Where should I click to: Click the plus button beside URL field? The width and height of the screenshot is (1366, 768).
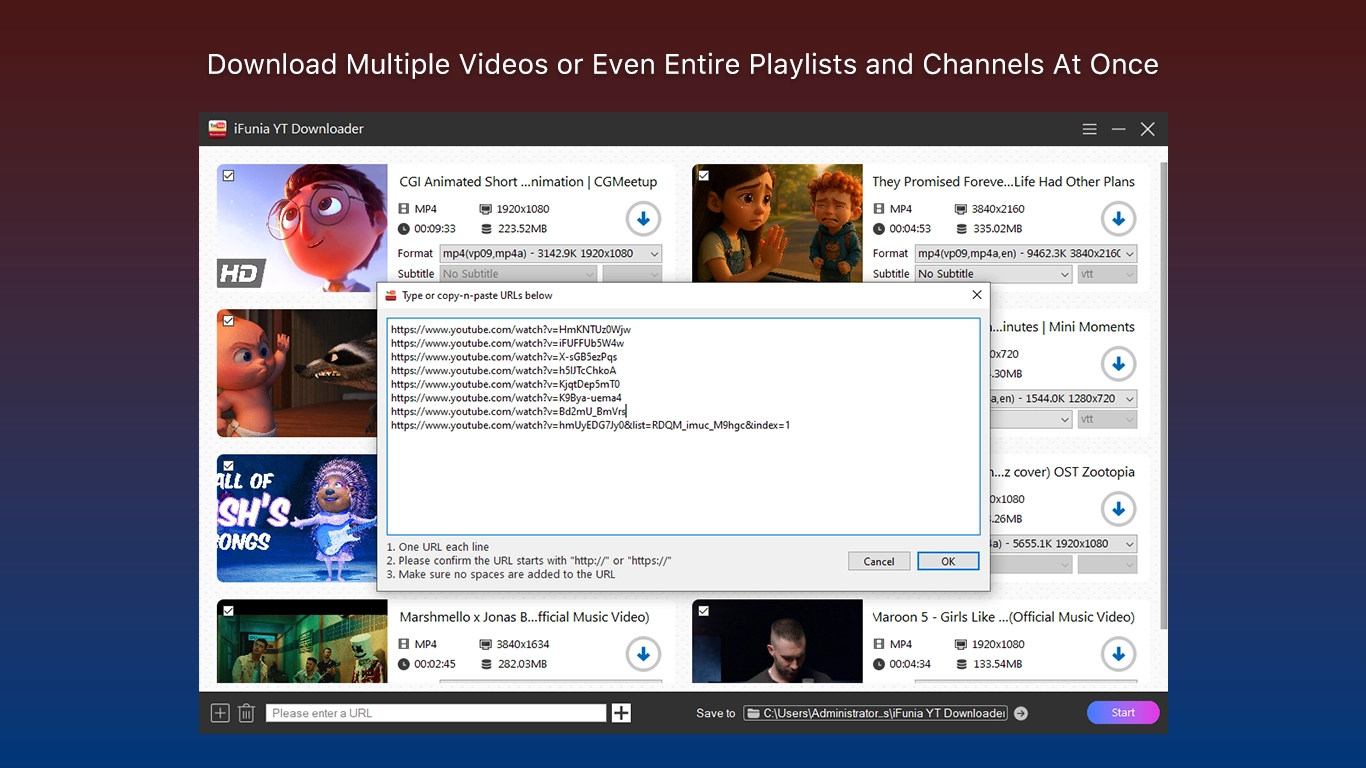click(621, 713)
